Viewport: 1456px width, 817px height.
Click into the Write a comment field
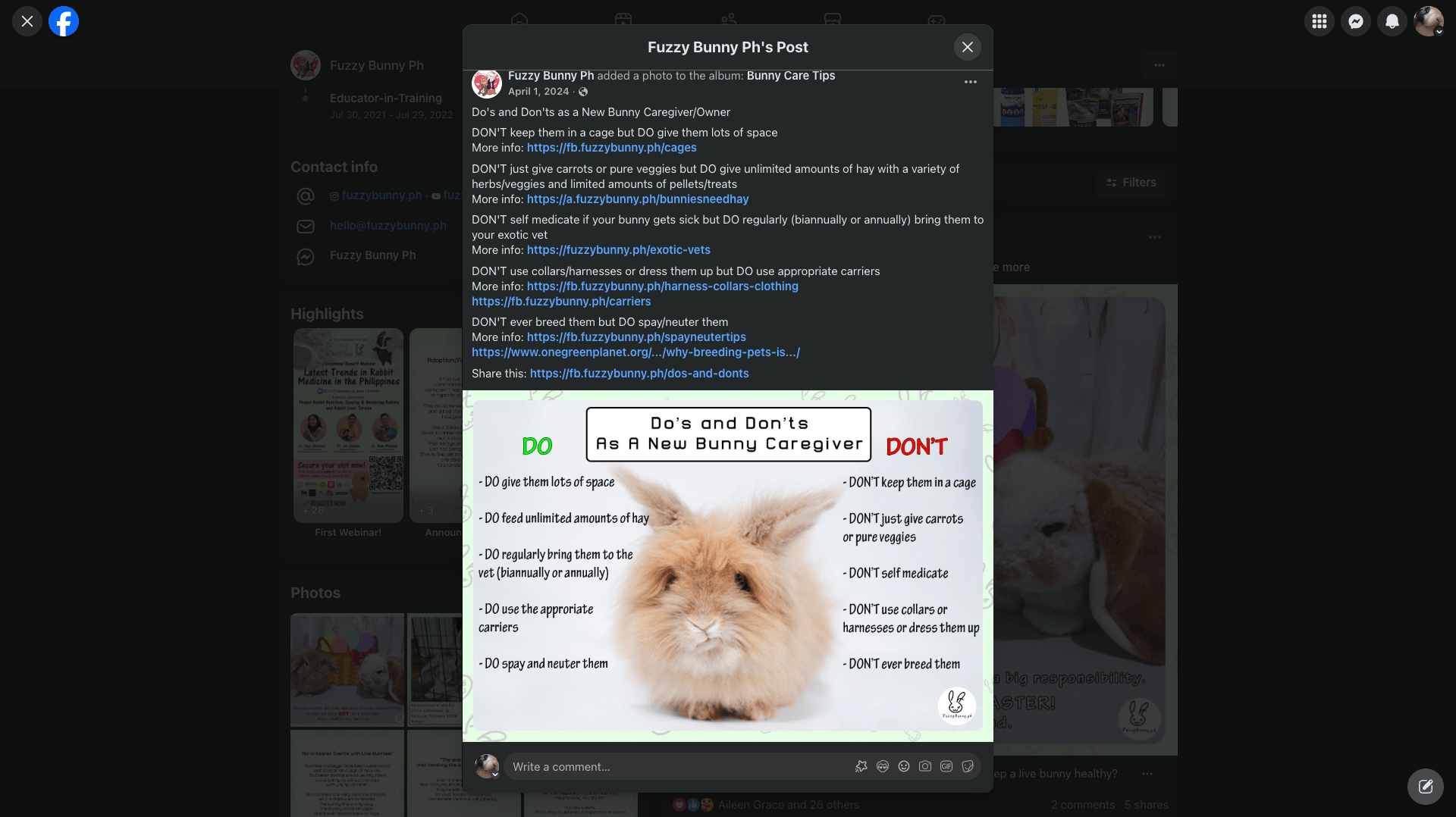(675, 767)
